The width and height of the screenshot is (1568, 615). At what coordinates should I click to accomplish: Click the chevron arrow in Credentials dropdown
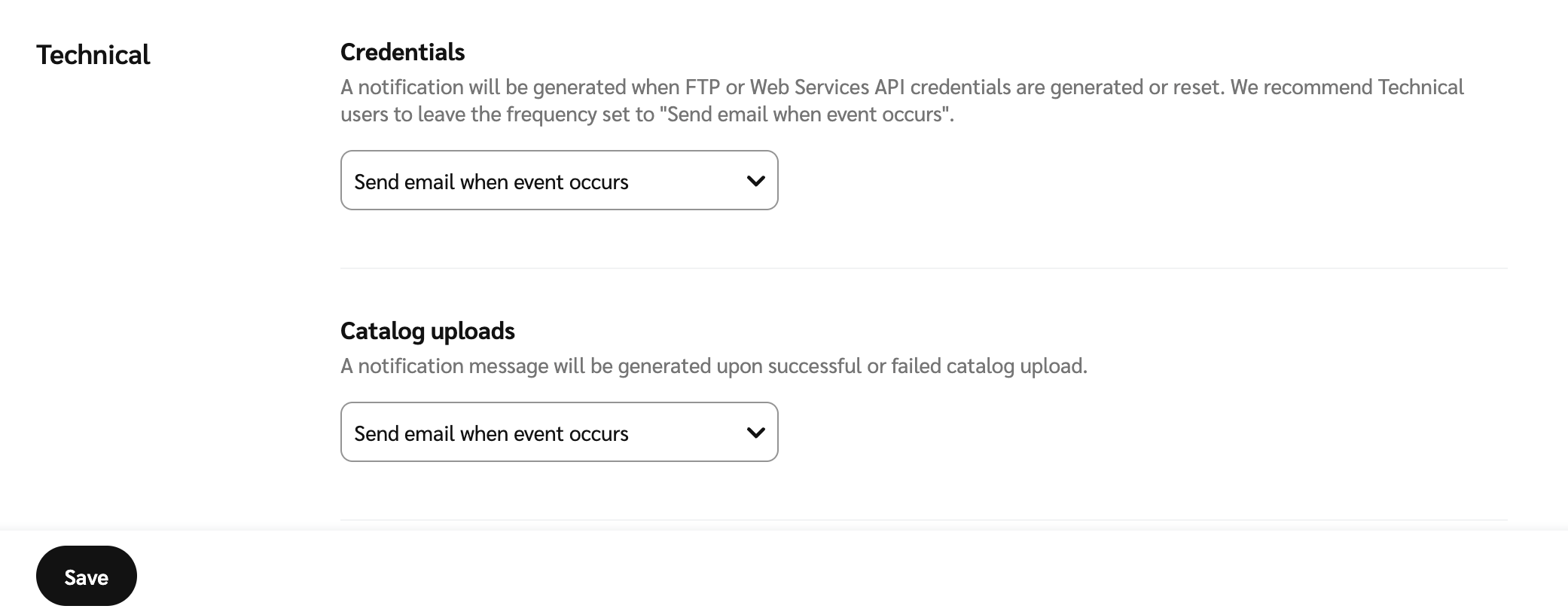[755, 181]
